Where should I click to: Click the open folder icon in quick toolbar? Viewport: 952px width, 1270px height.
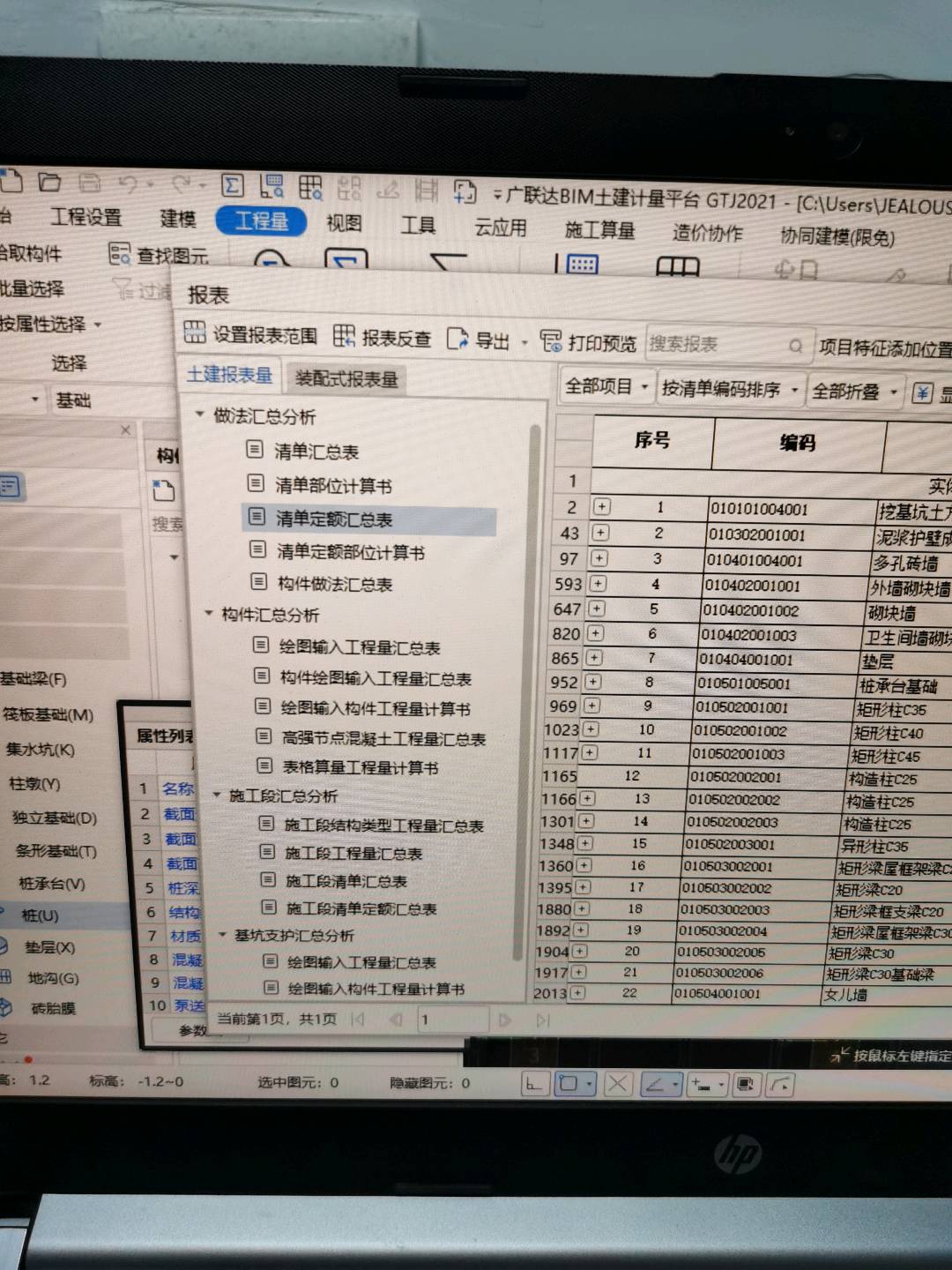49,183
